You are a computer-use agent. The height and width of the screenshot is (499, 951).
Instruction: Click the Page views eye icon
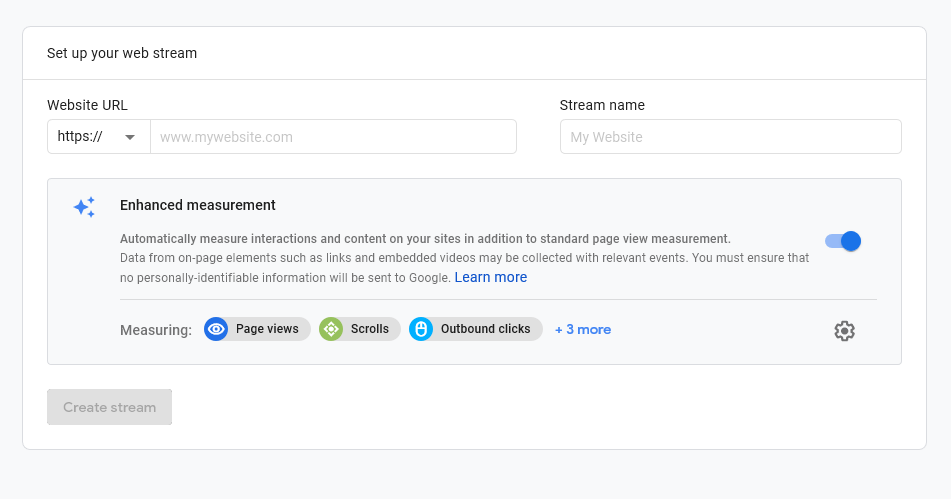[x=216, y=329]
